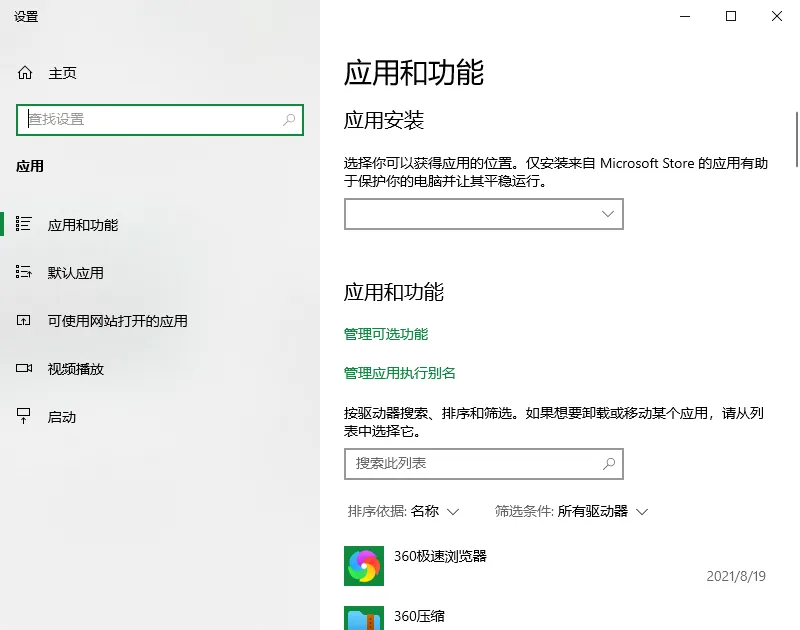This screenshot has width=800, height=630.
Task: Click the 360压缩 app icon
Action: [x=364, y=618]
